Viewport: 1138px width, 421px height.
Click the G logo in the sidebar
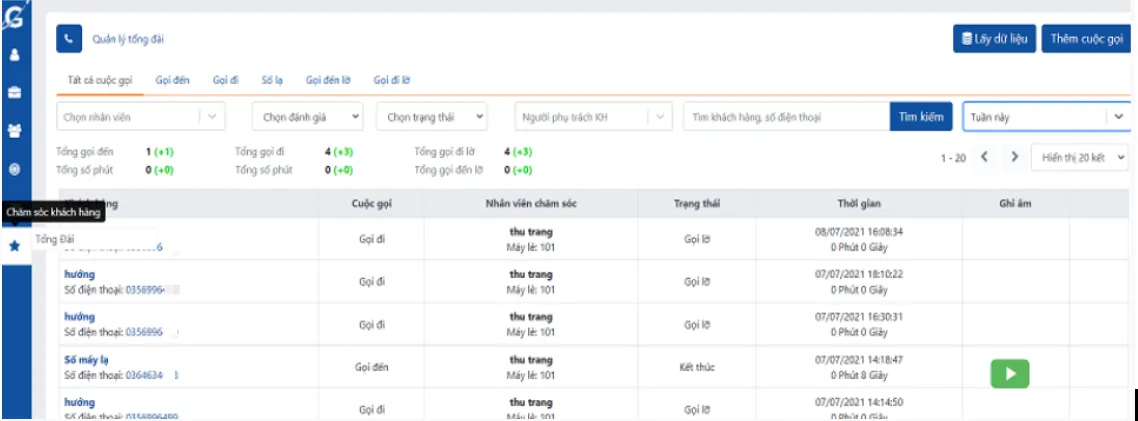pos(15,17)
